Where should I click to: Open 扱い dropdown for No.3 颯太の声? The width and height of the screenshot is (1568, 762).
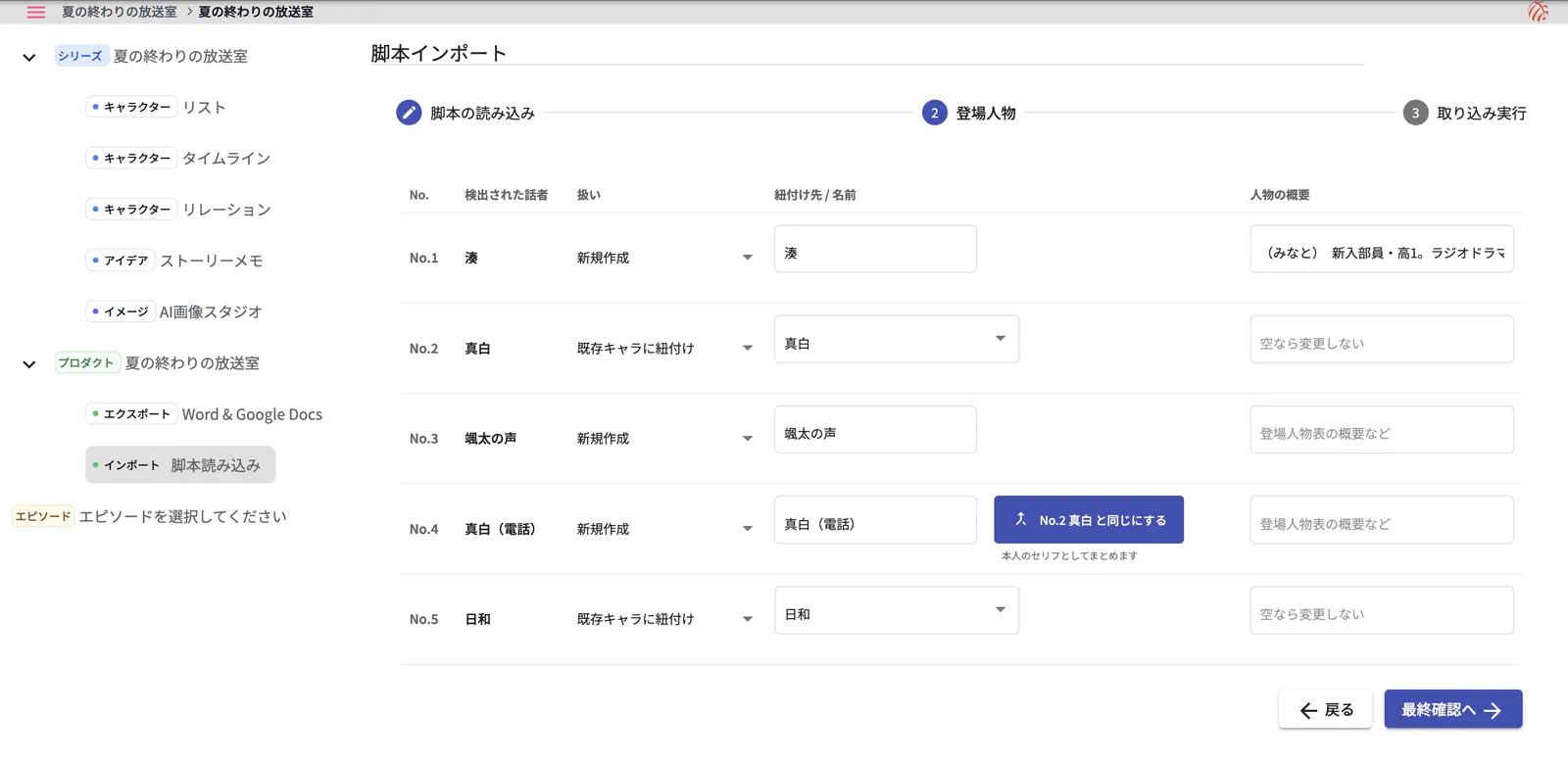(x=664, y=439)
